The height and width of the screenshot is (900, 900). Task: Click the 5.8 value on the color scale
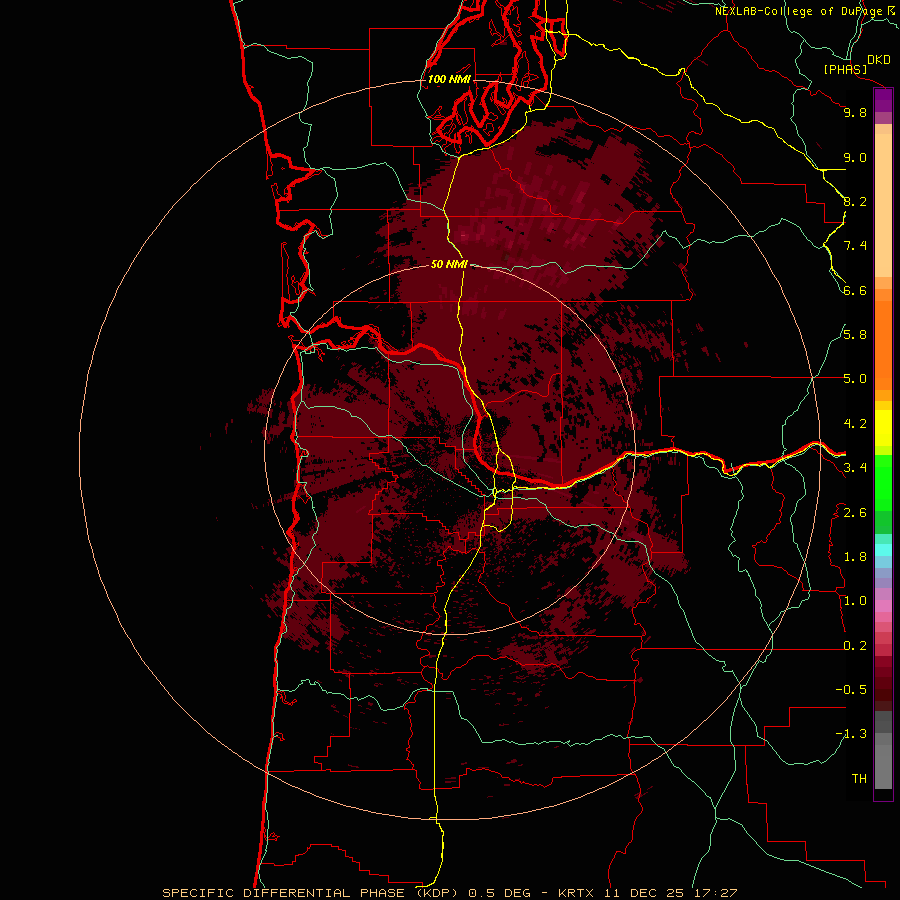[x=855, y=335]
